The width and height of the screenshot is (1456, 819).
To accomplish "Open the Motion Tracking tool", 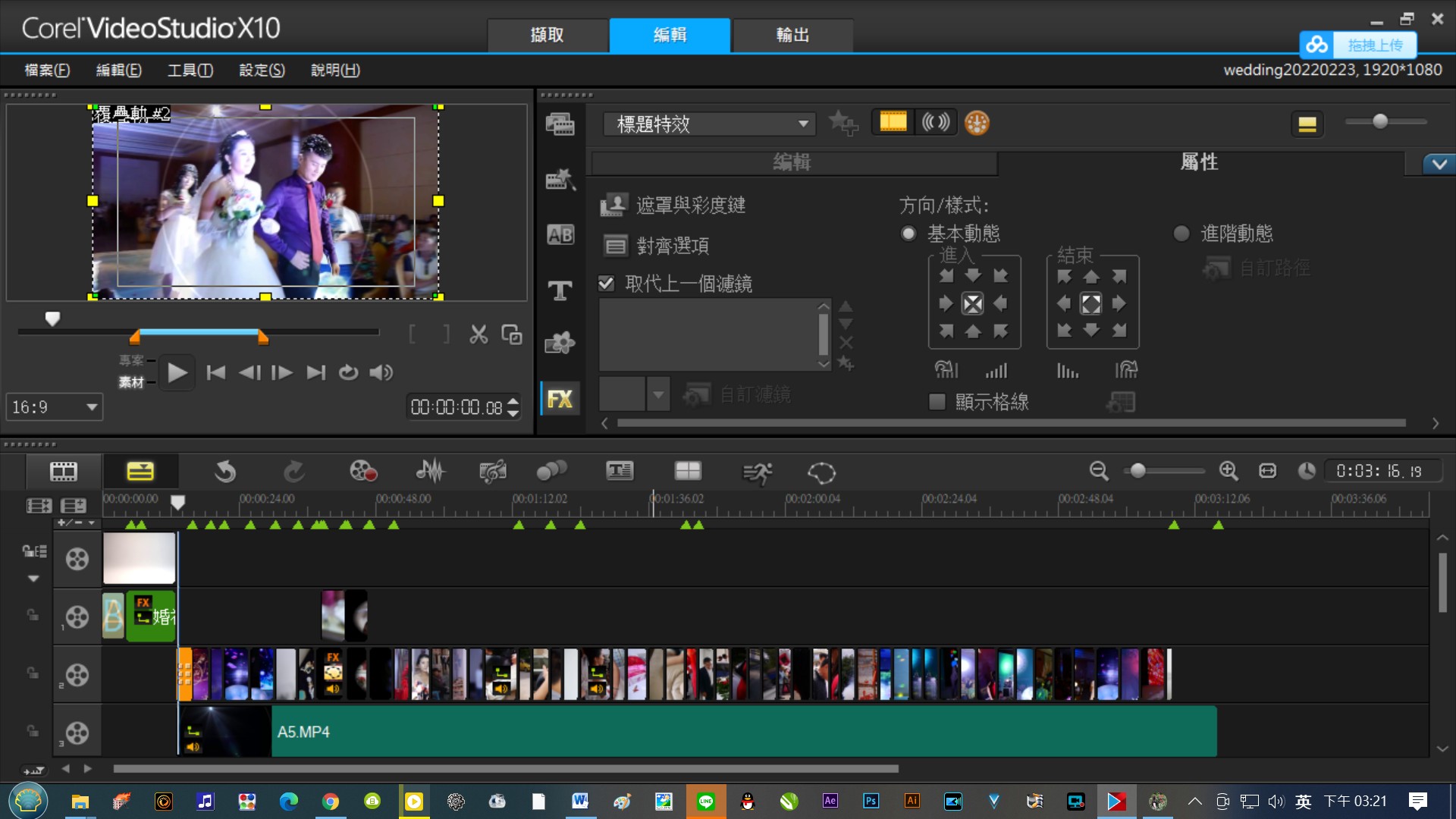I will [551, 472].
